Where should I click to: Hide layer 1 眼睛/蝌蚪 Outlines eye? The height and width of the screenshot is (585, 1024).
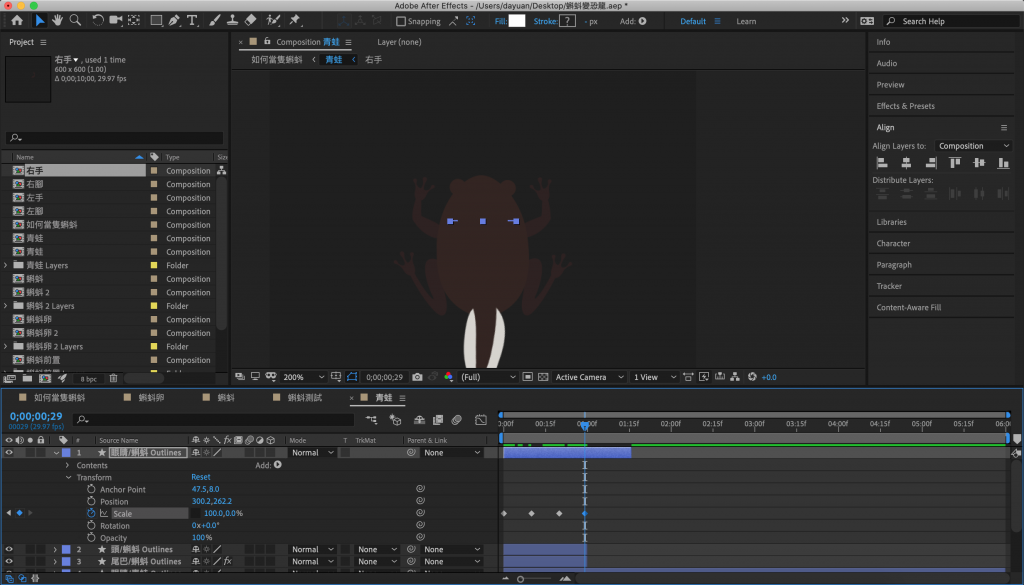click(x=9, y=452)
